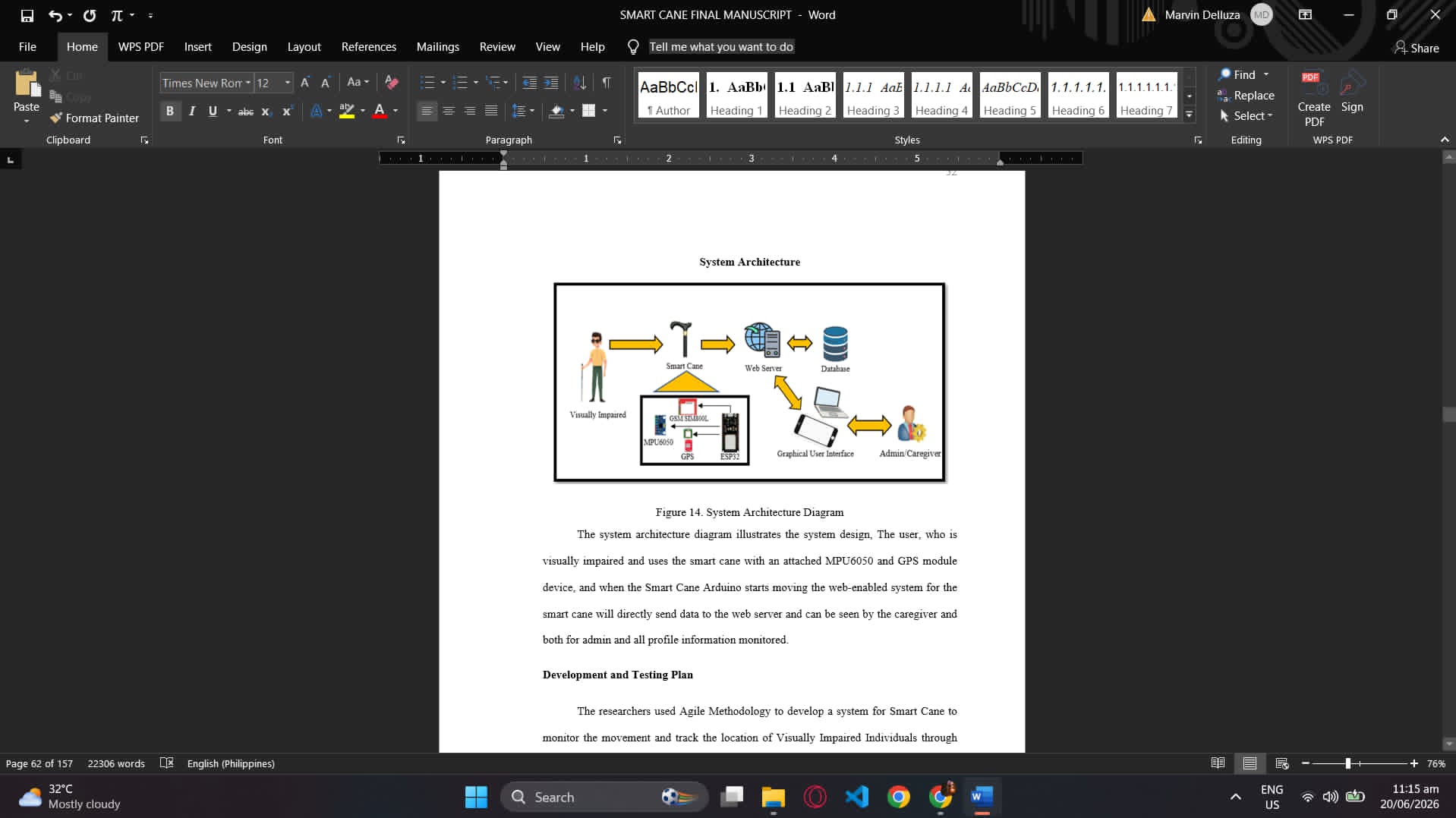Open File Explorer from taskbar

[773, 797]
